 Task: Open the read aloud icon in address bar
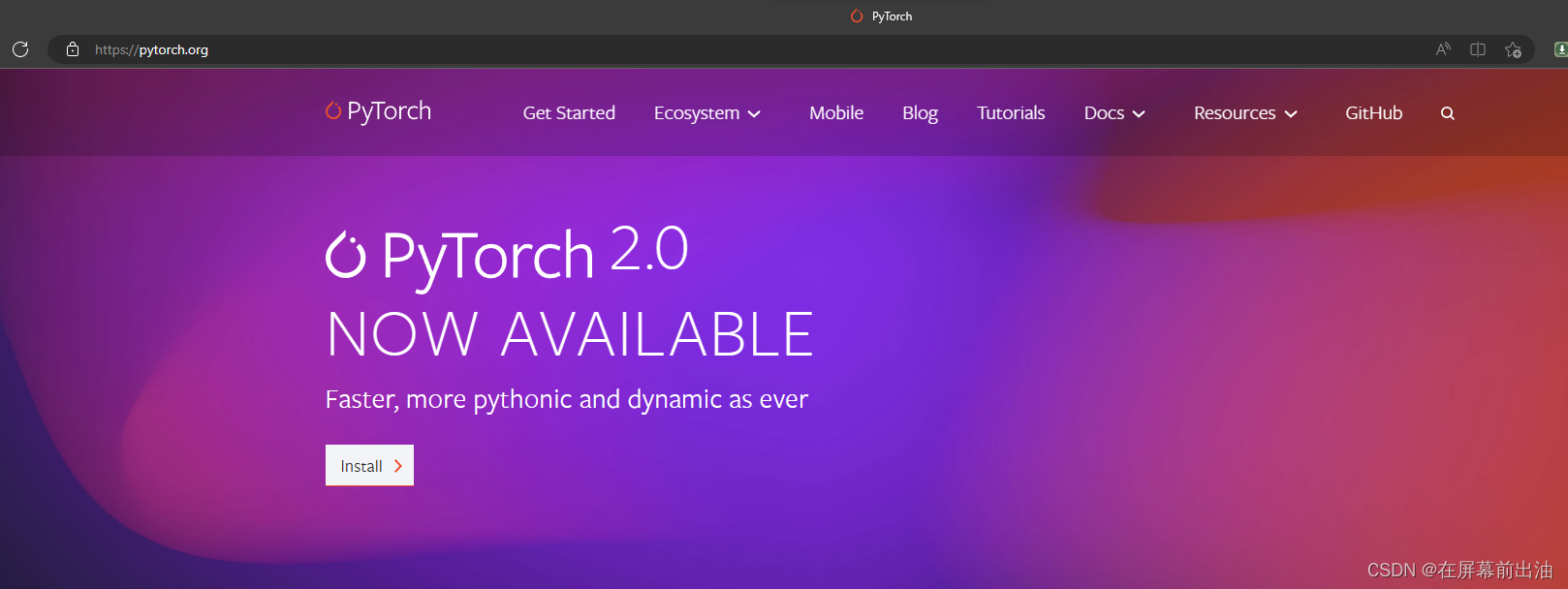[1443, 49]
